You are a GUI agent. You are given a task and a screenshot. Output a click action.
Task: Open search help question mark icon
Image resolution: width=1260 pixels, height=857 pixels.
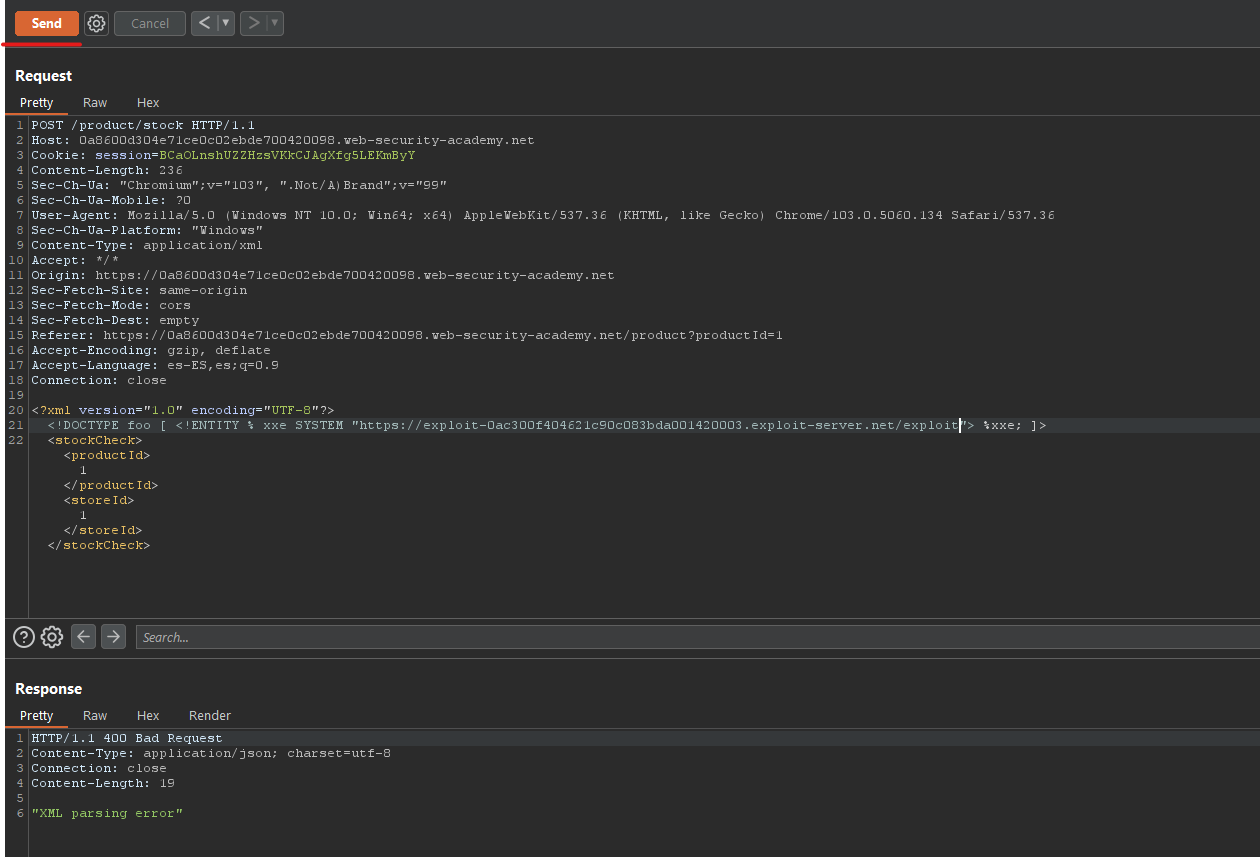tap(24, 636)
